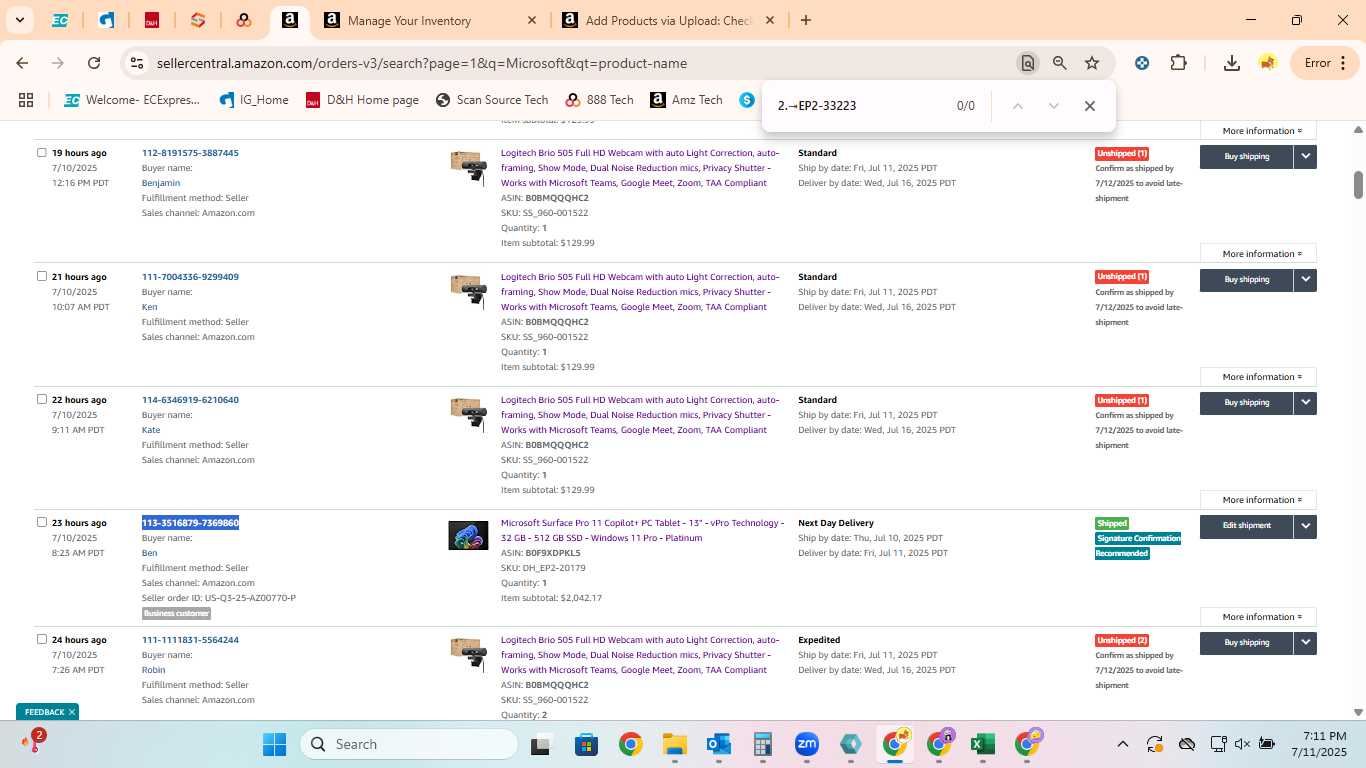The height and width of the screenshot is (768, 1366).
Task: Open Microsoft Store from the taskbar
Action: coord(586,744)
